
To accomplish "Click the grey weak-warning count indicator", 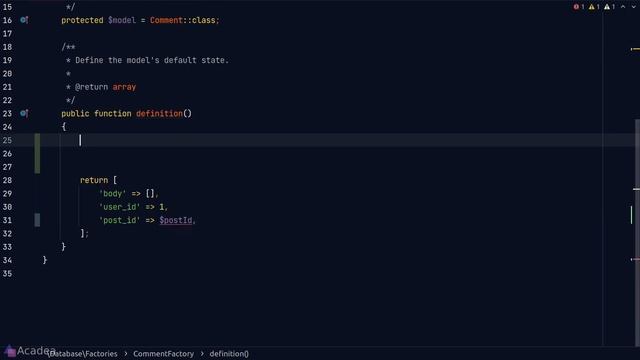I will (609, 7).
